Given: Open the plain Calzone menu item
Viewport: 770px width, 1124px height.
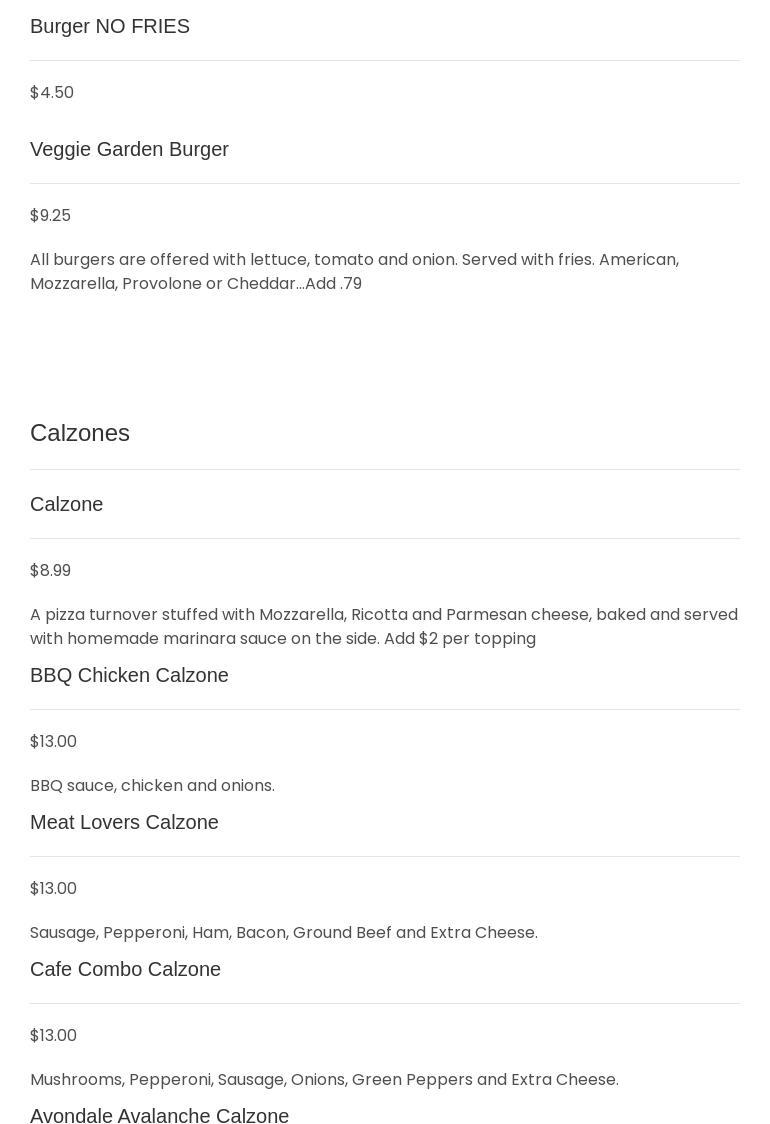Looking at the screenshot, I should 66,504.
